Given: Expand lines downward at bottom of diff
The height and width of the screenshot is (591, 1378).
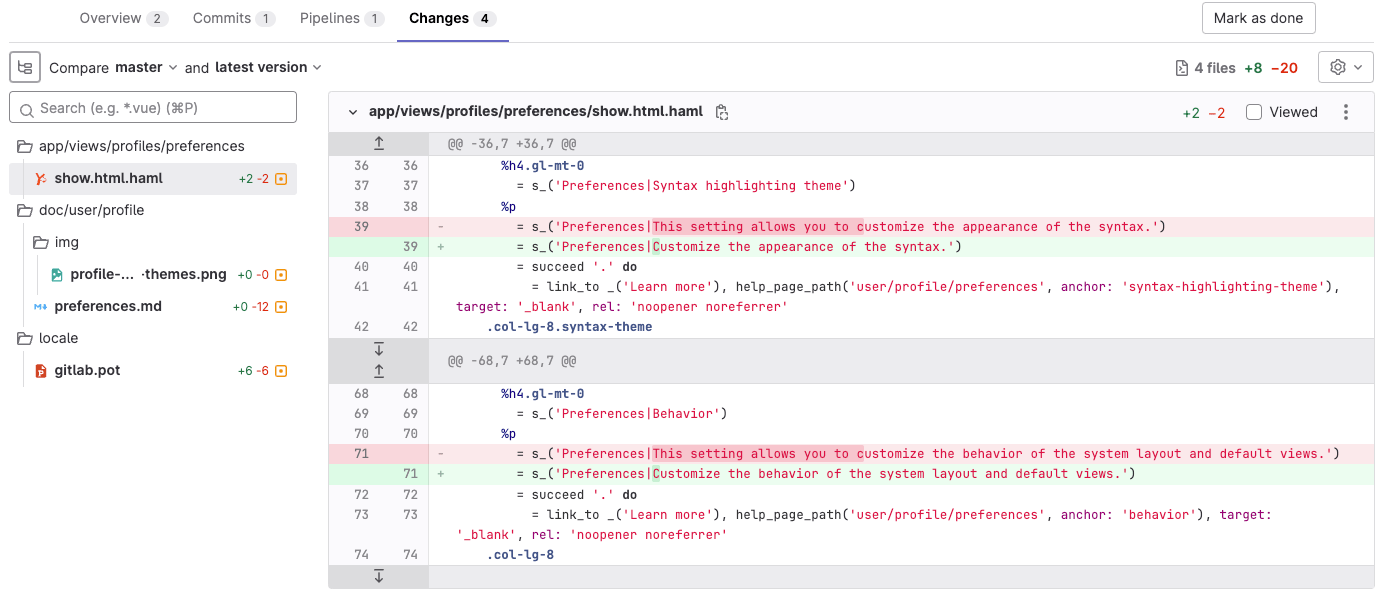Looking at the screenshot, I should tap(378, 576).
